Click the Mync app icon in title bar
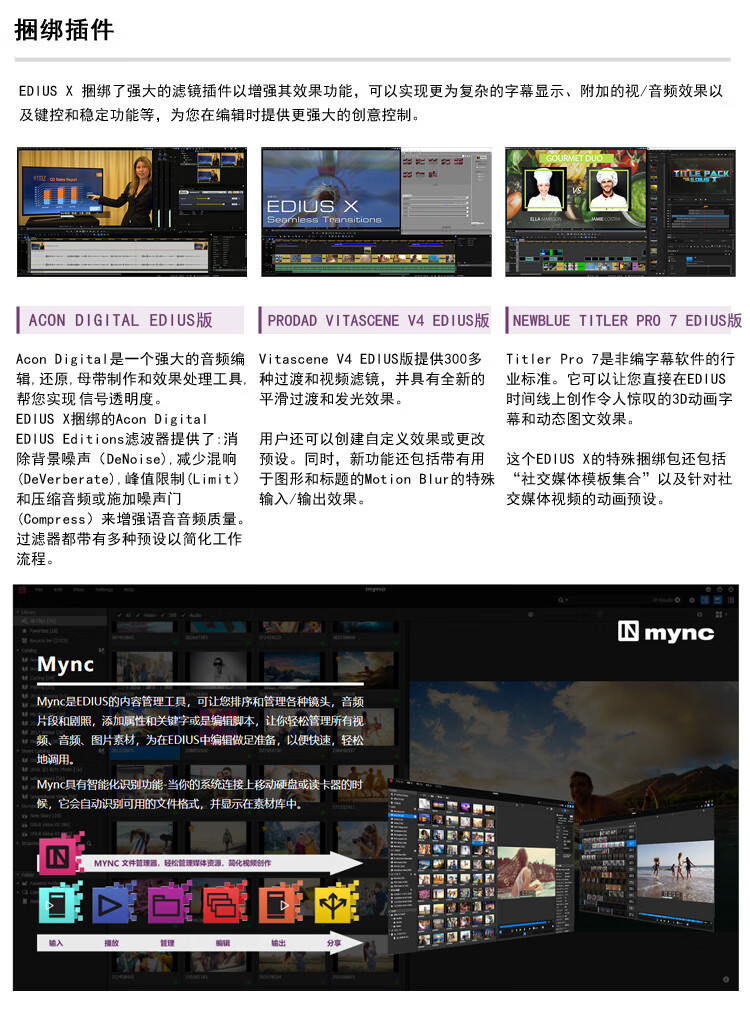This screenshot has height=1016, width=750. pos(21,590)
